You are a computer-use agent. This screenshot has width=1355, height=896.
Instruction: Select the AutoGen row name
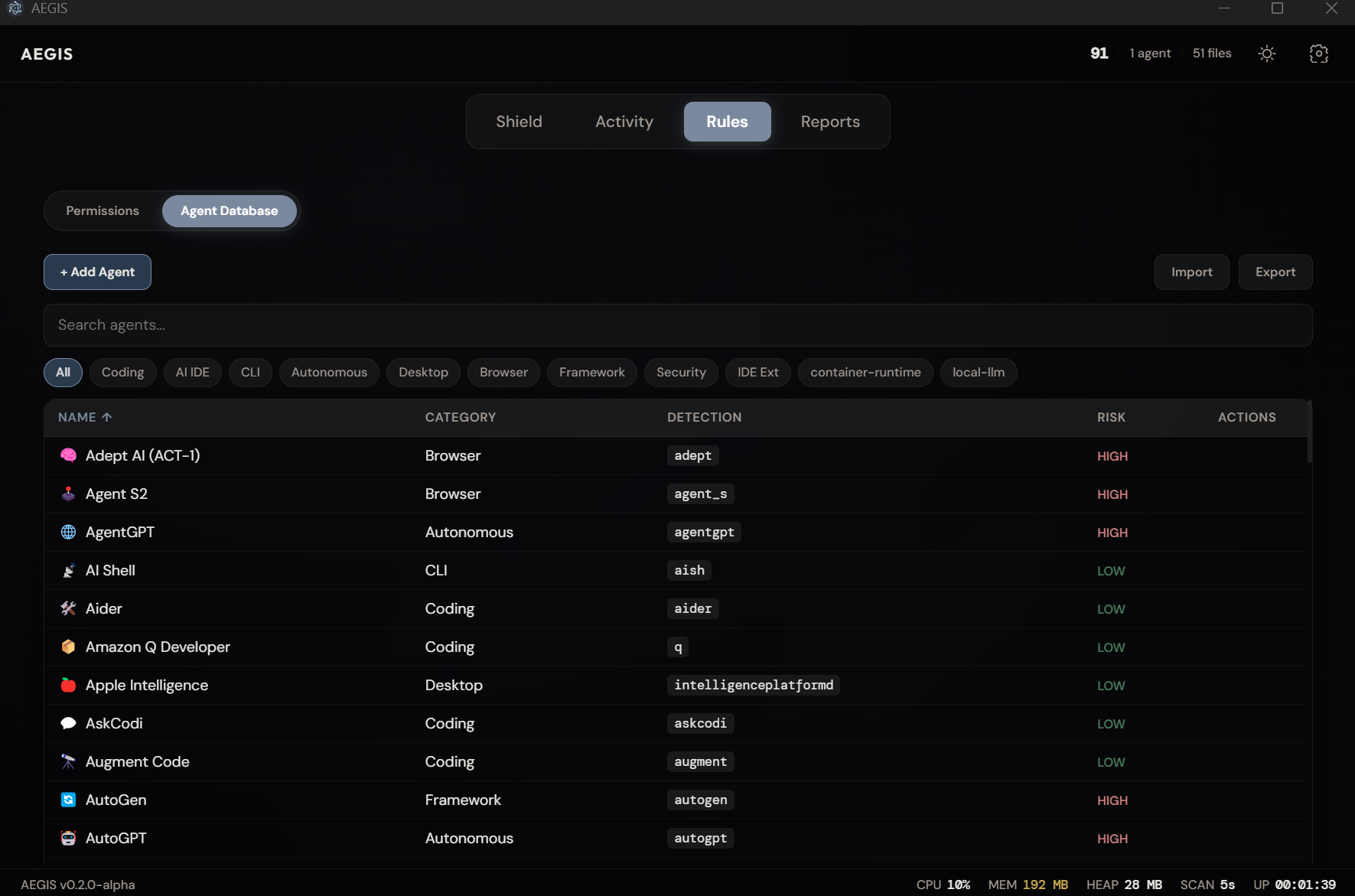pos(116,800)
